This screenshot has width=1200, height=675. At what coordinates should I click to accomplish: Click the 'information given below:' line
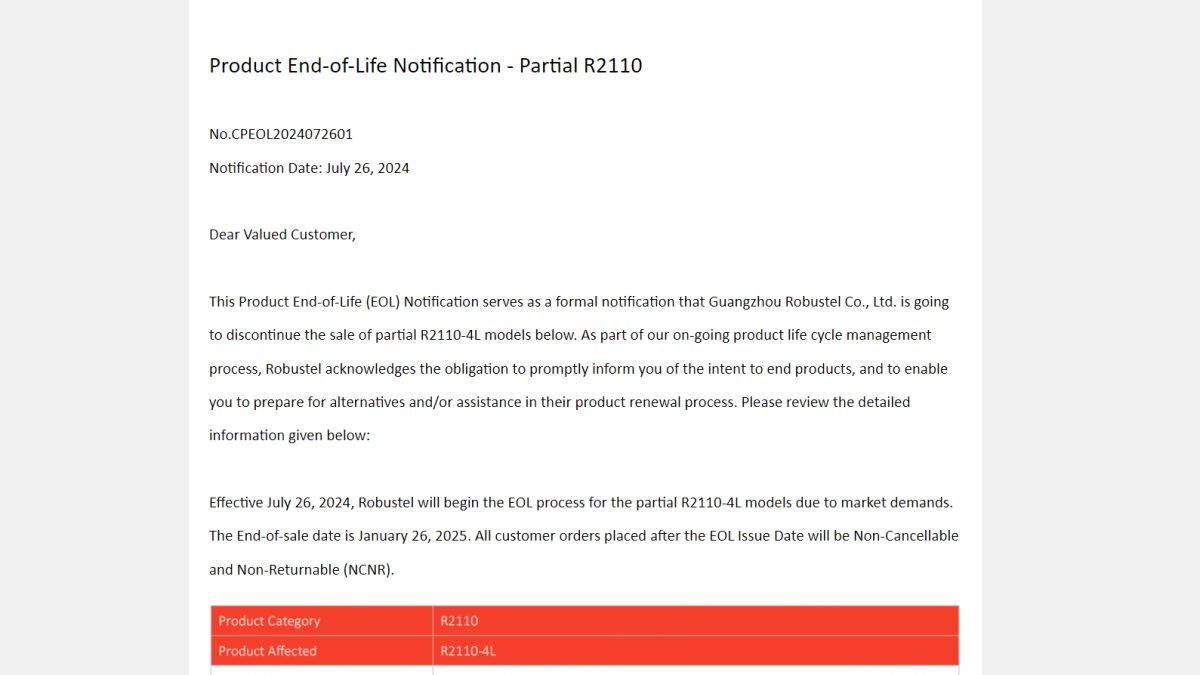pos(290,436)
